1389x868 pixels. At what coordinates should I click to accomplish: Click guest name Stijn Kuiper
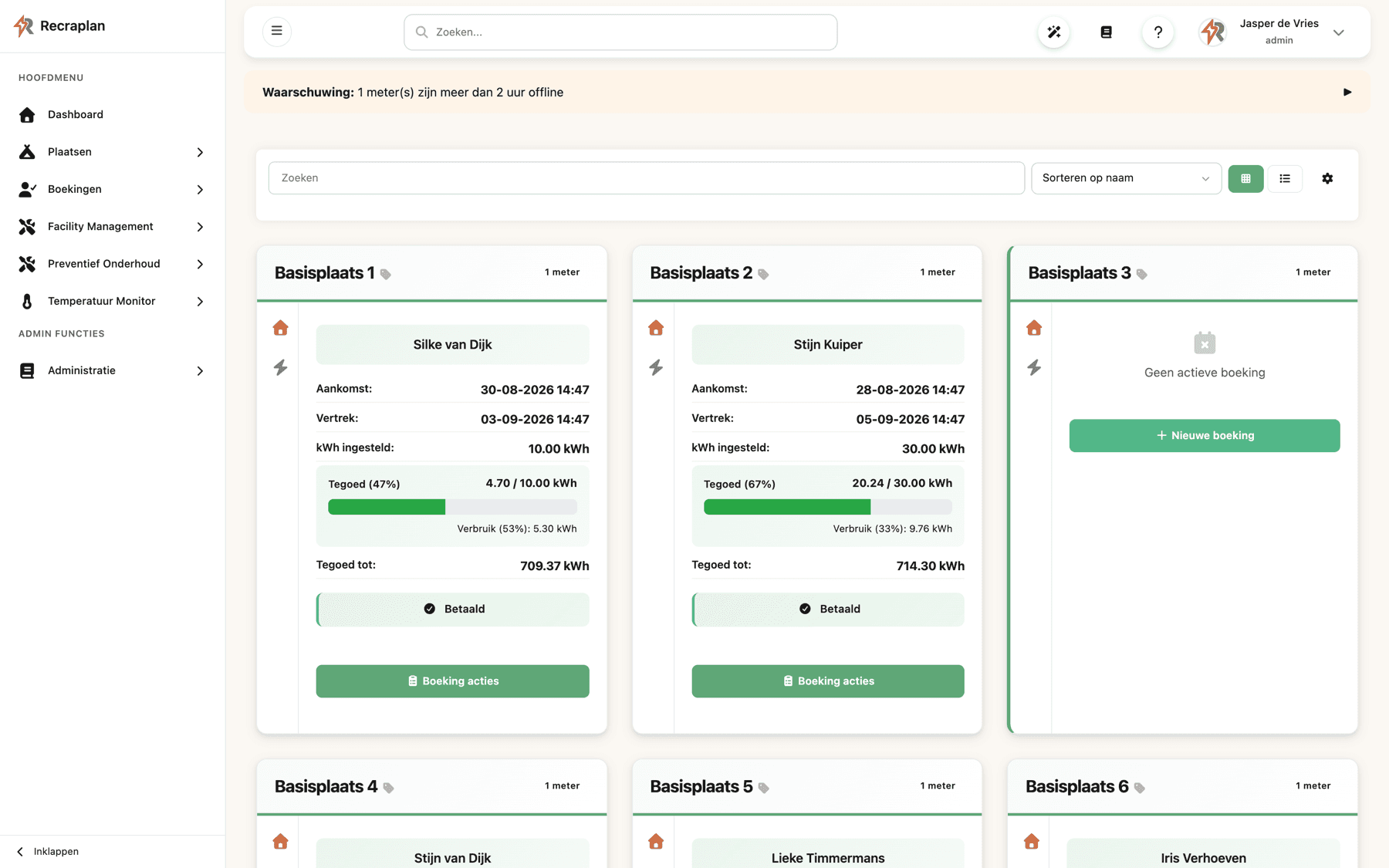[x=828, y=345]
